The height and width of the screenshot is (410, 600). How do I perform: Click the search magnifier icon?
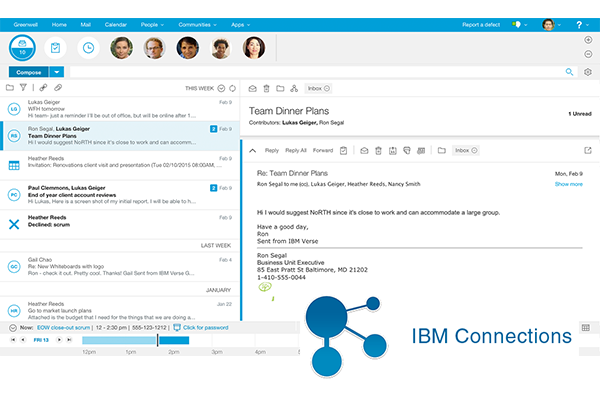[569, 72]
